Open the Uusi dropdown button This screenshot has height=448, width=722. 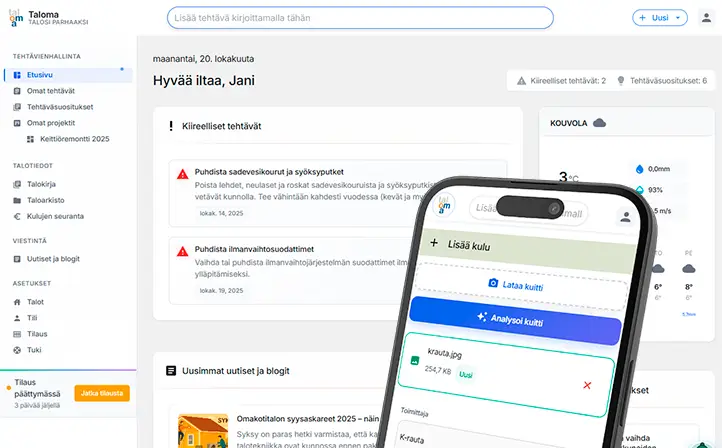pos(660,18)
